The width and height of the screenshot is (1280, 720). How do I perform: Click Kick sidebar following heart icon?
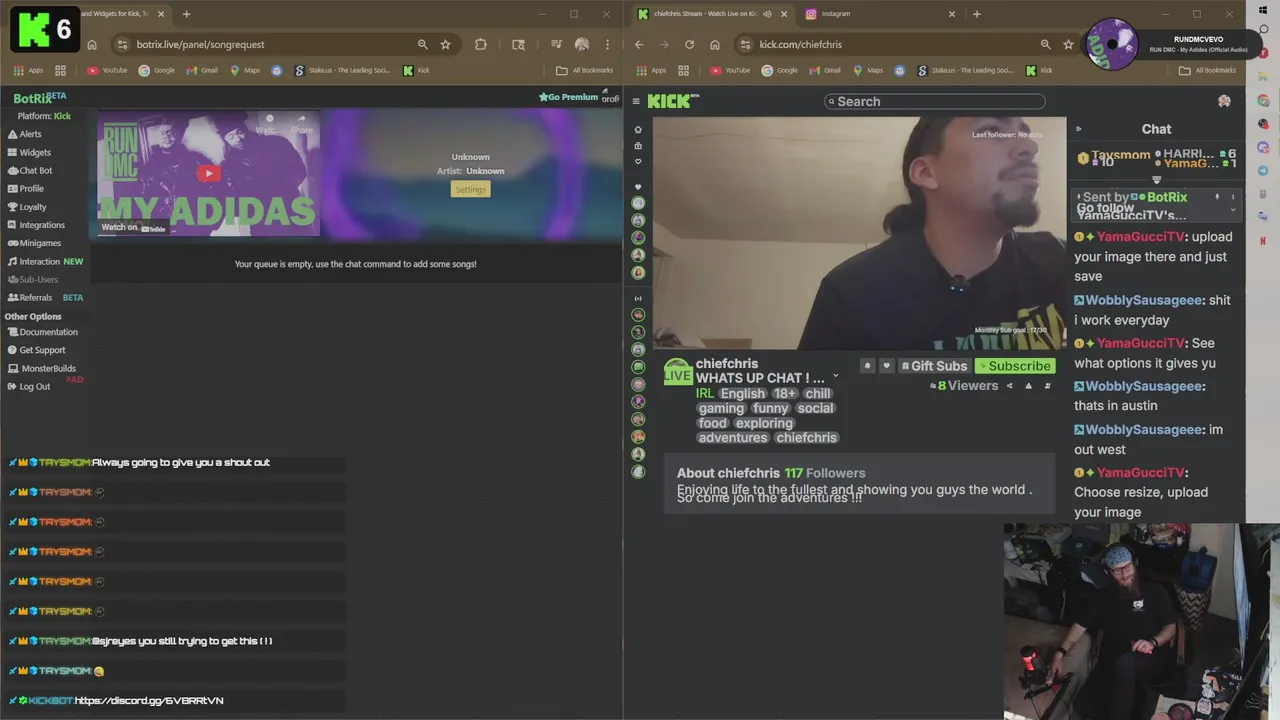point(638,161)
